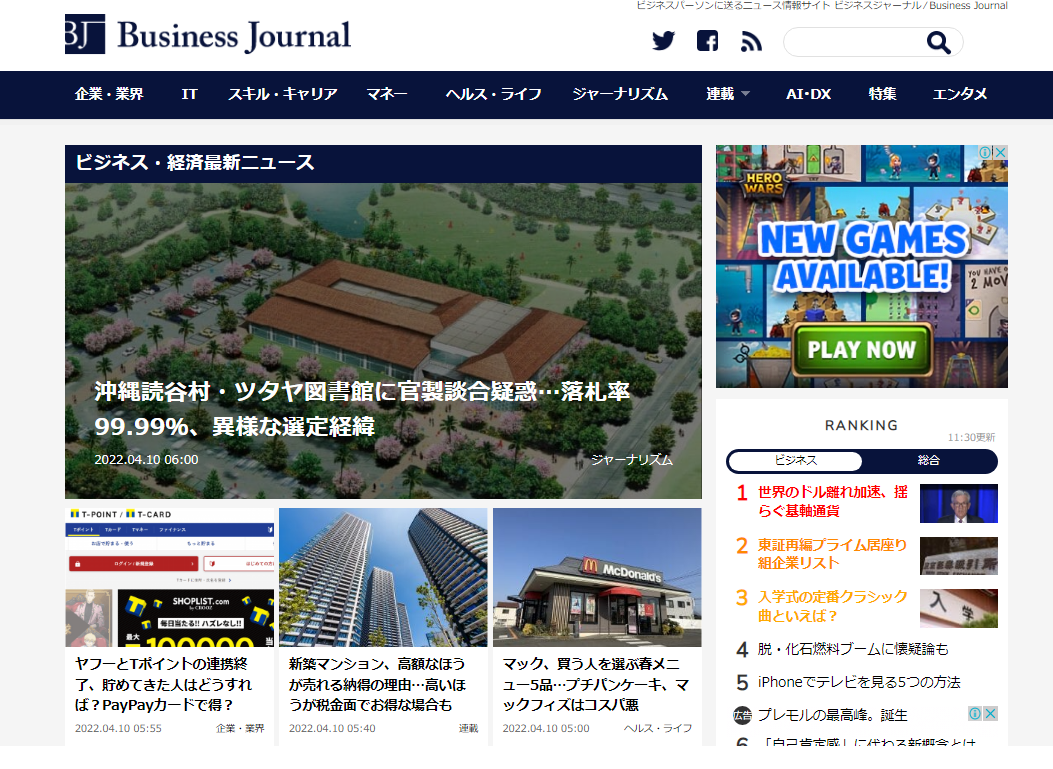Click ranking 2 stock exchange thumbnail
The height and width of the screenshot is (769, 1053).
(958, 555)
